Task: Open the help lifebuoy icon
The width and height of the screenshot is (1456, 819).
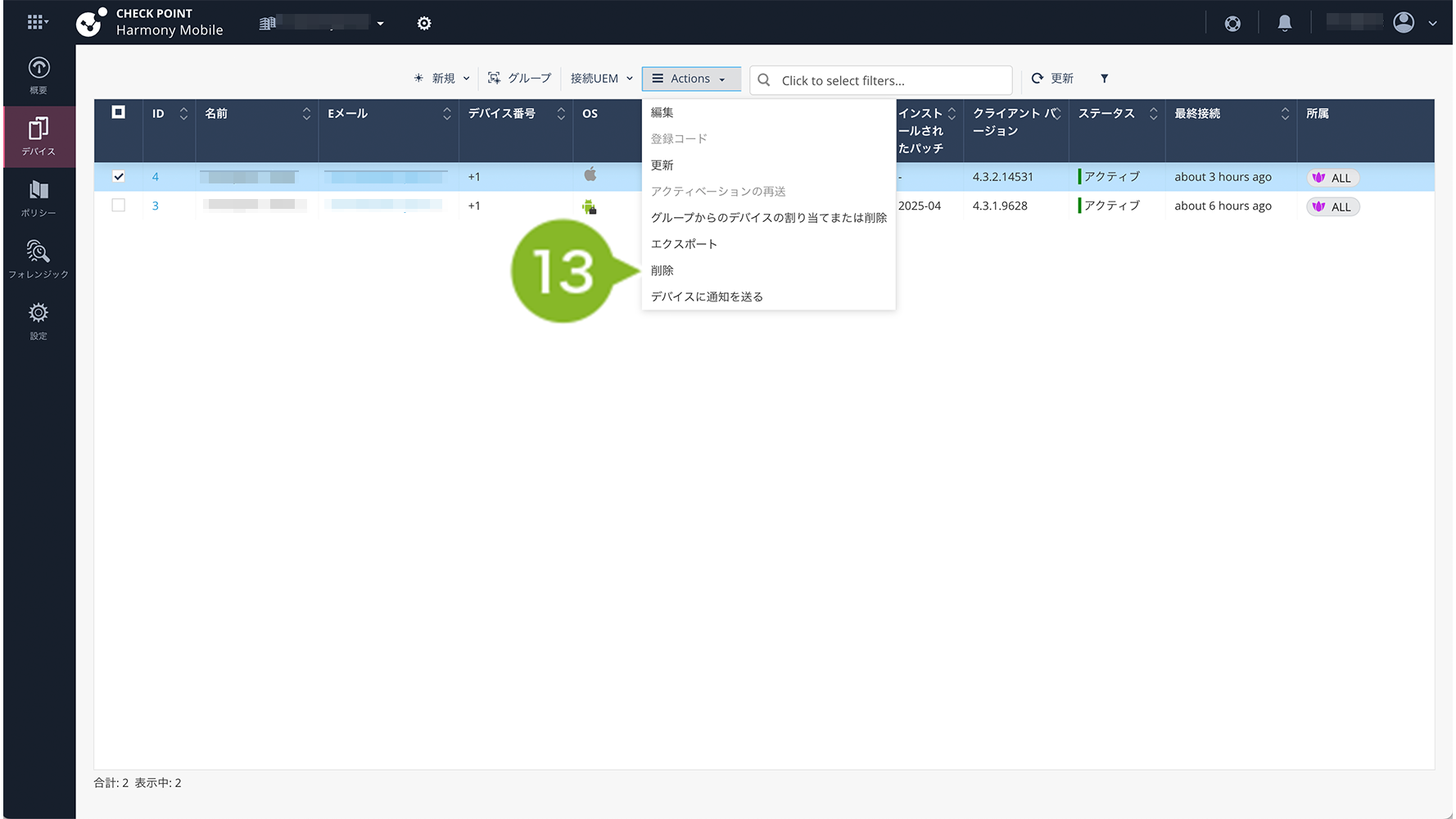Action: pos(1232,23)
